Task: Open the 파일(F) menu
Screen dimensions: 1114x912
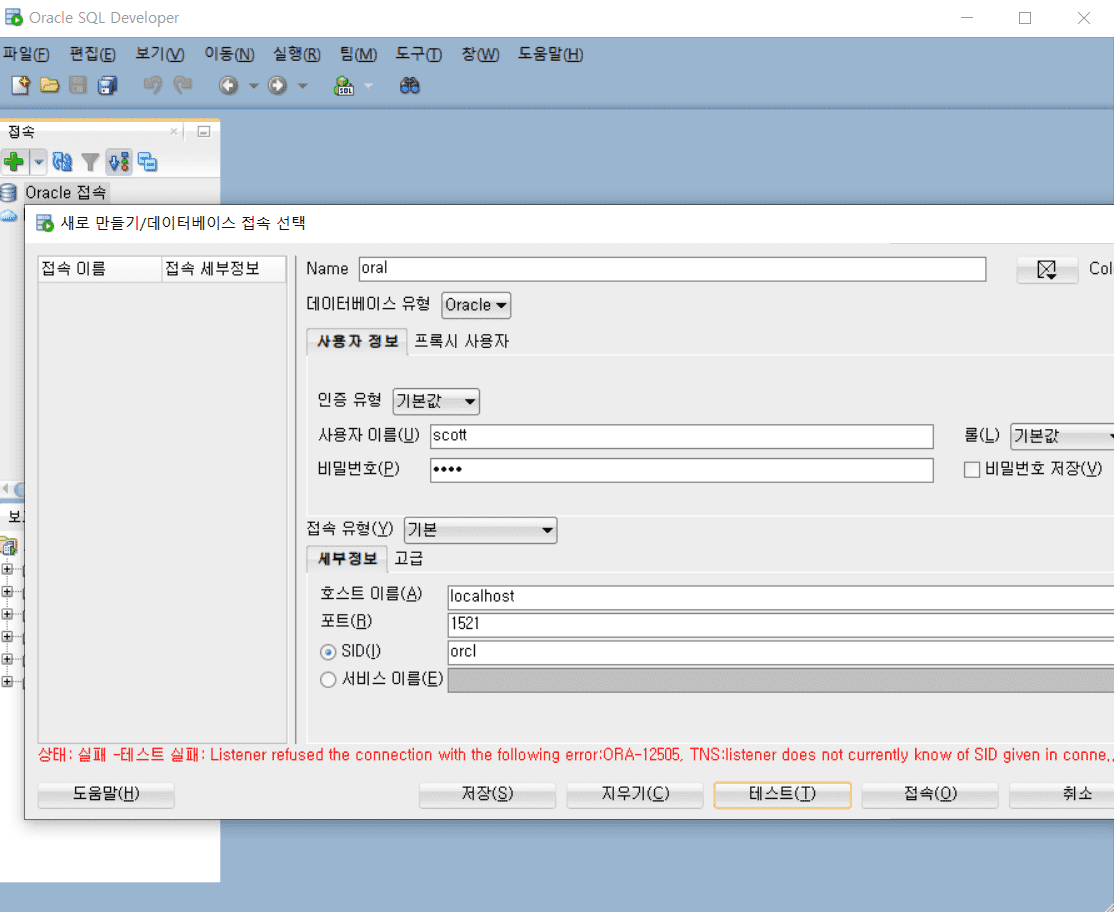Action: point(26,54)
